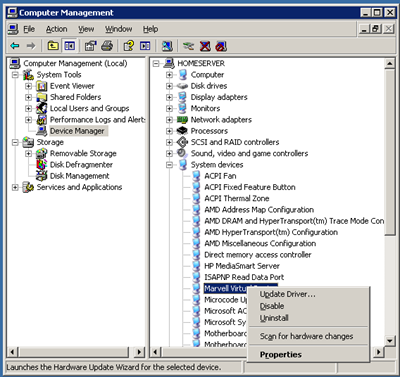Expand Services and Applications node

(15, 187)
